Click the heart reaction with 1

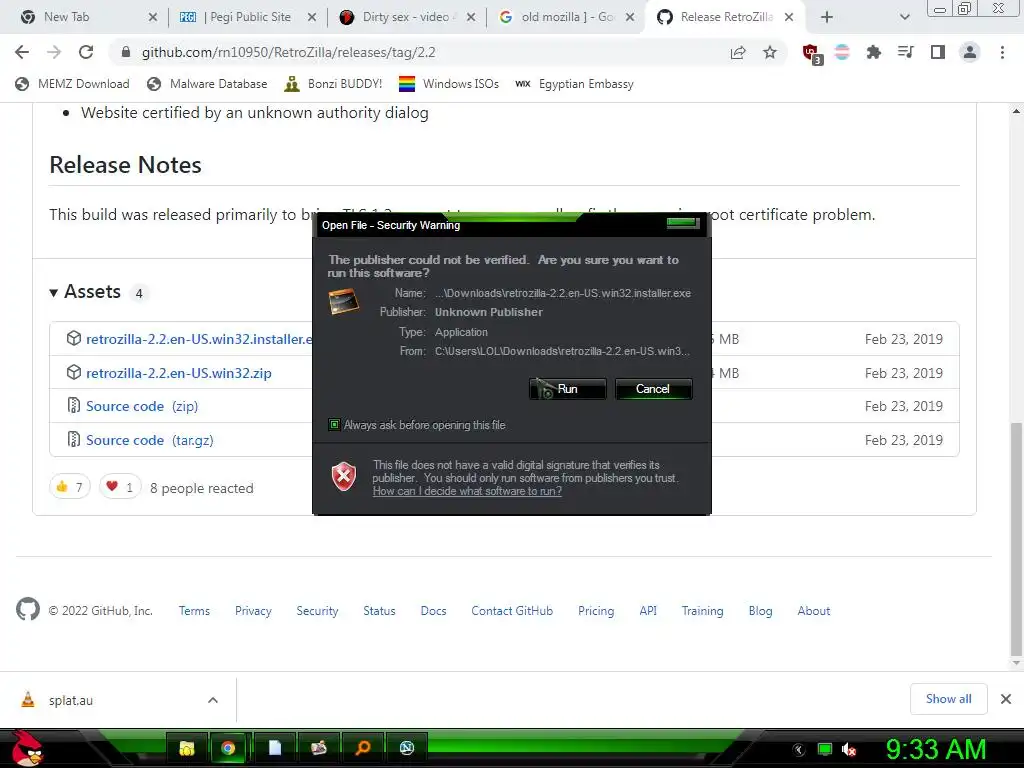coord(120,487)
